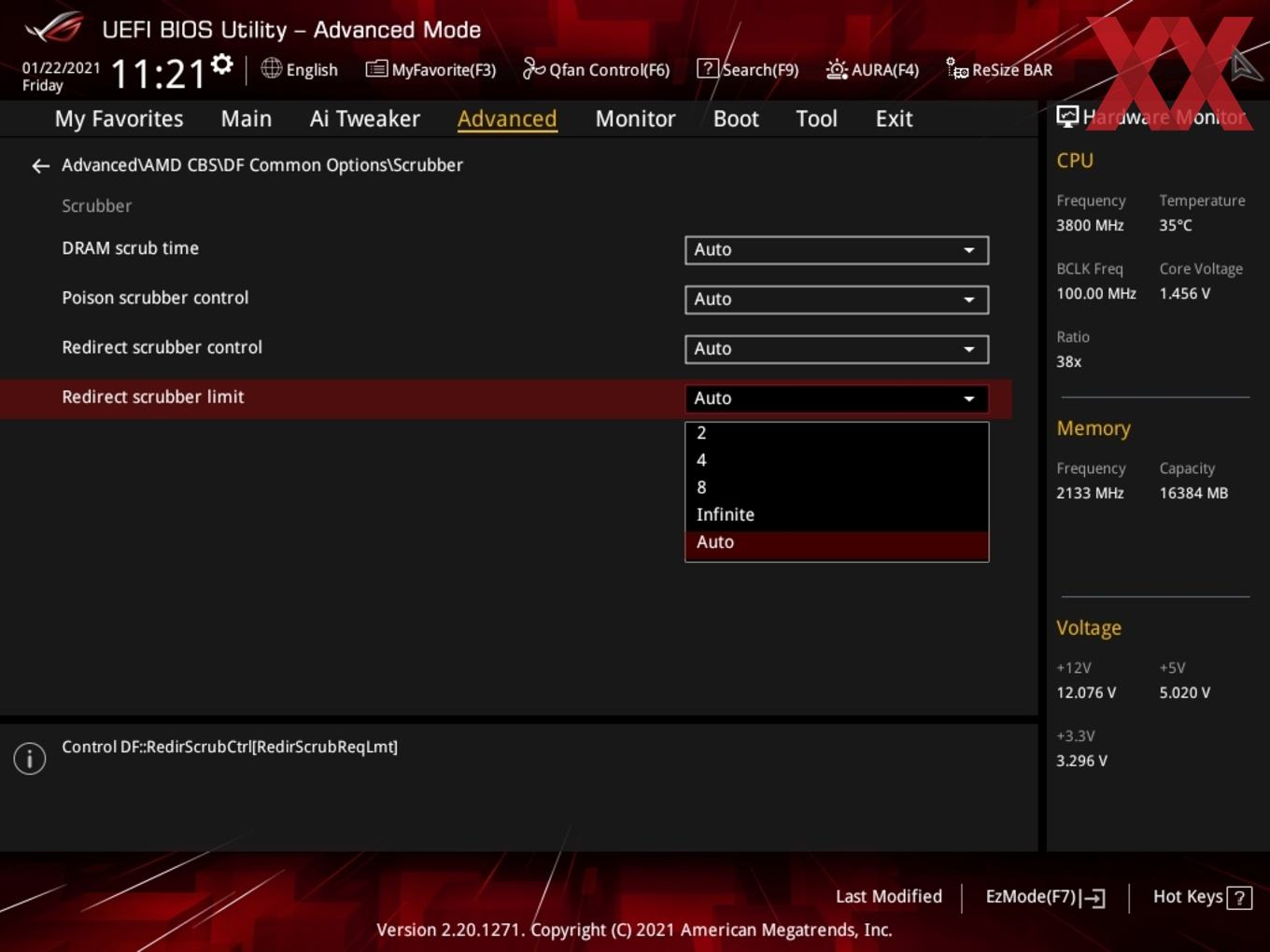Click the breadcrumb path Advanced\AMD CBS\DF Common Options\Scrubber
This screenshot has width=1270, height=952.
262,165
